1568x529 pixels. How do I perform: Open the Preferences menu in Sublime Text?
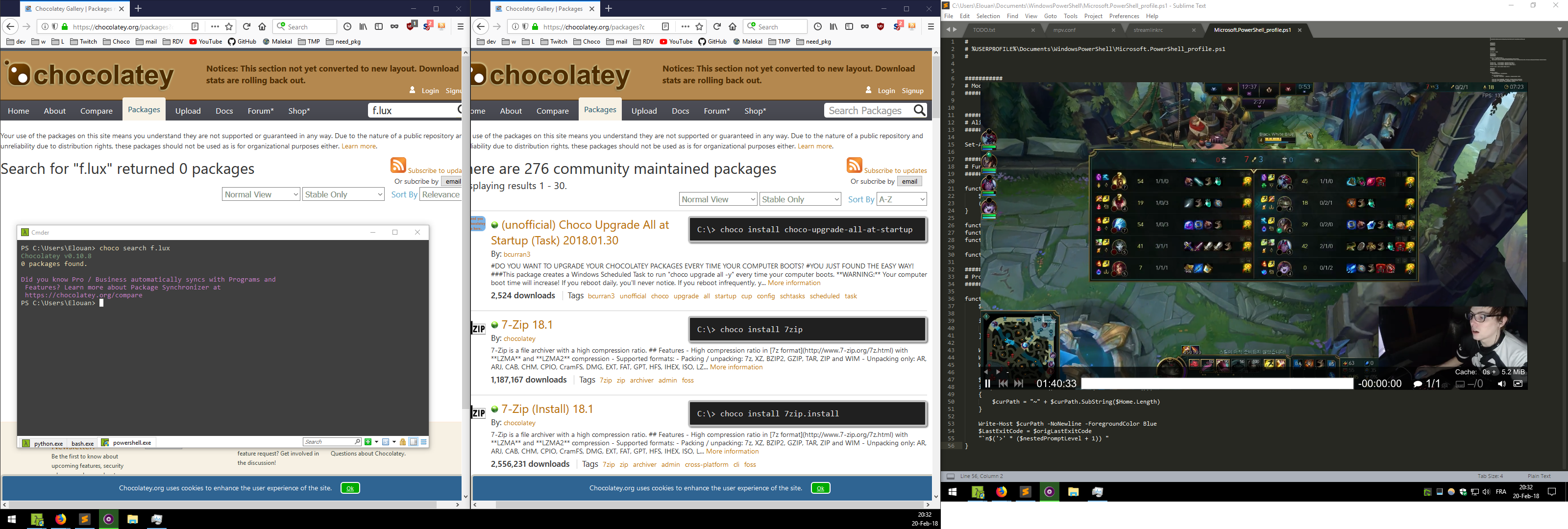(1124, 17)
